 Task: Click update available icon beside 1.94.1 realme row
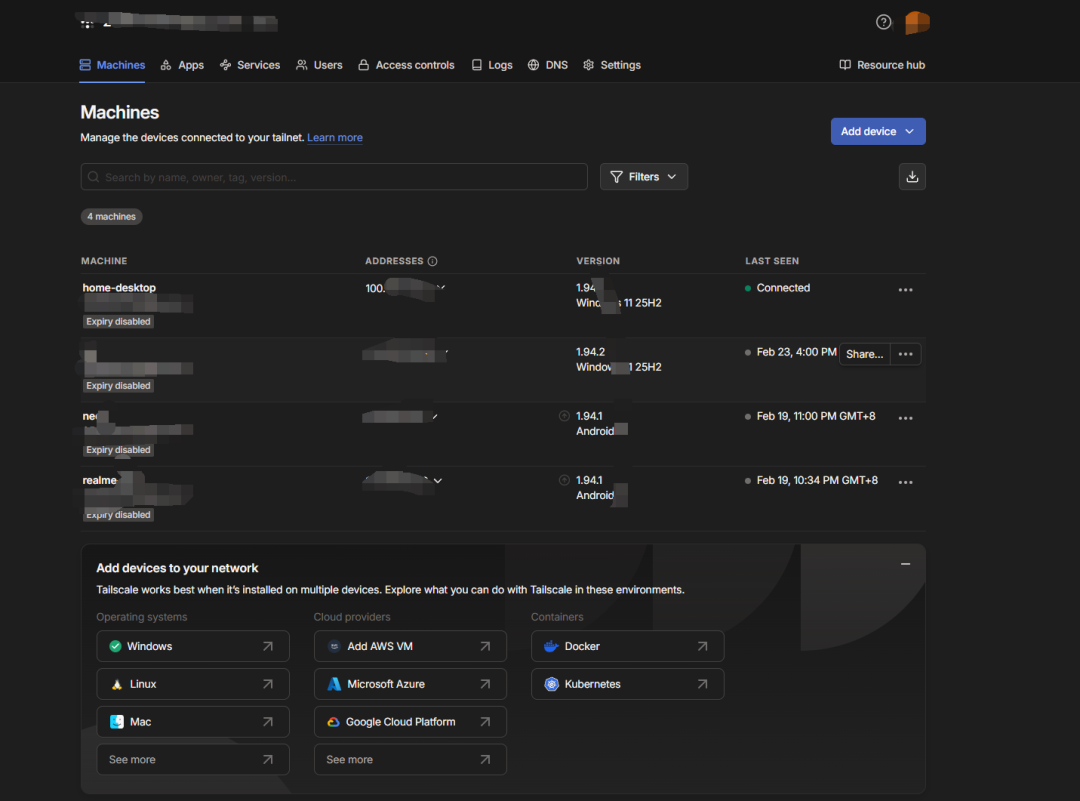pyautogui.click(x=564, y=480)
